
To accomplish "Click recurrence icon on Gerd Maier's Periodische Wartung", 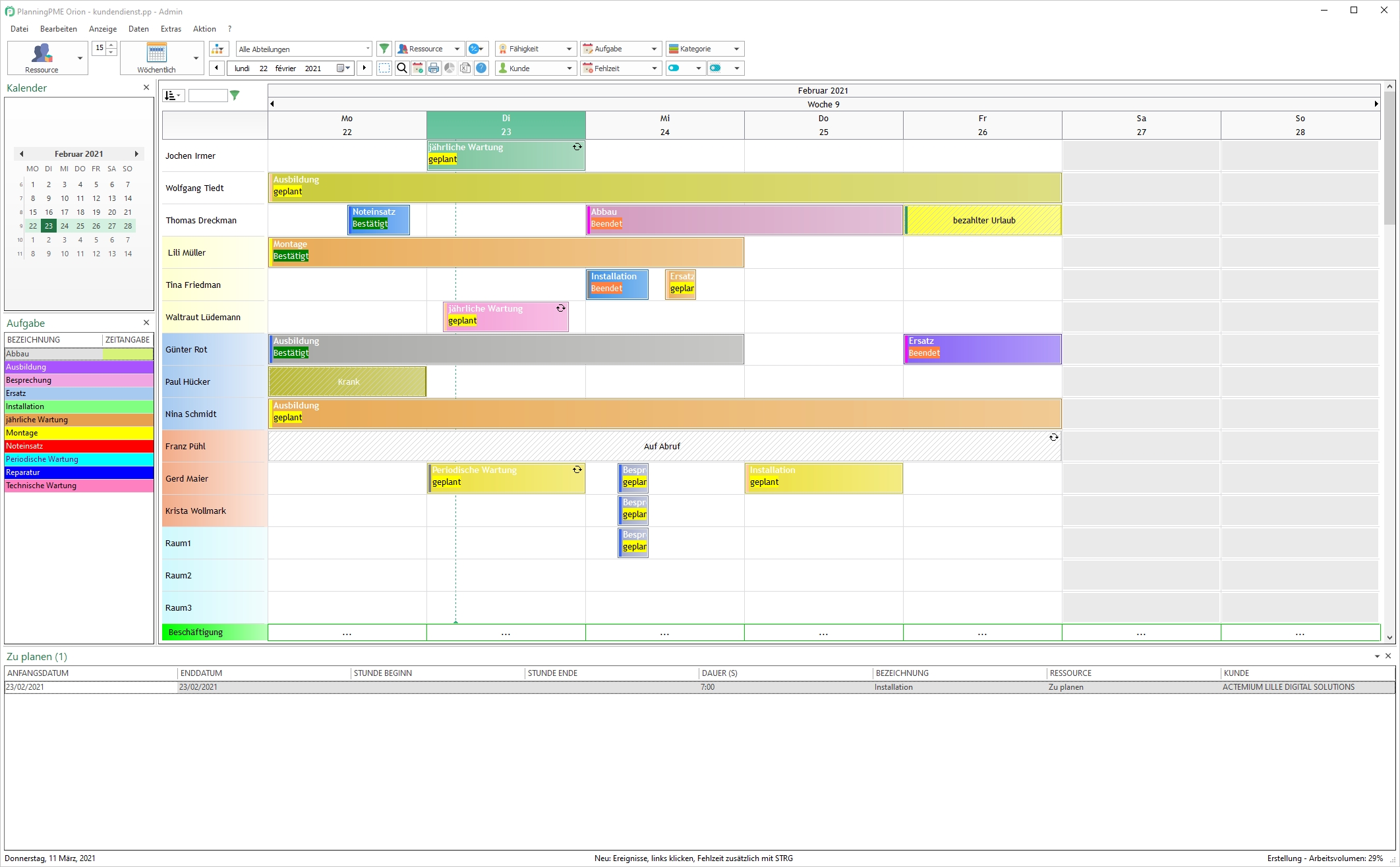I will (577, 470).
